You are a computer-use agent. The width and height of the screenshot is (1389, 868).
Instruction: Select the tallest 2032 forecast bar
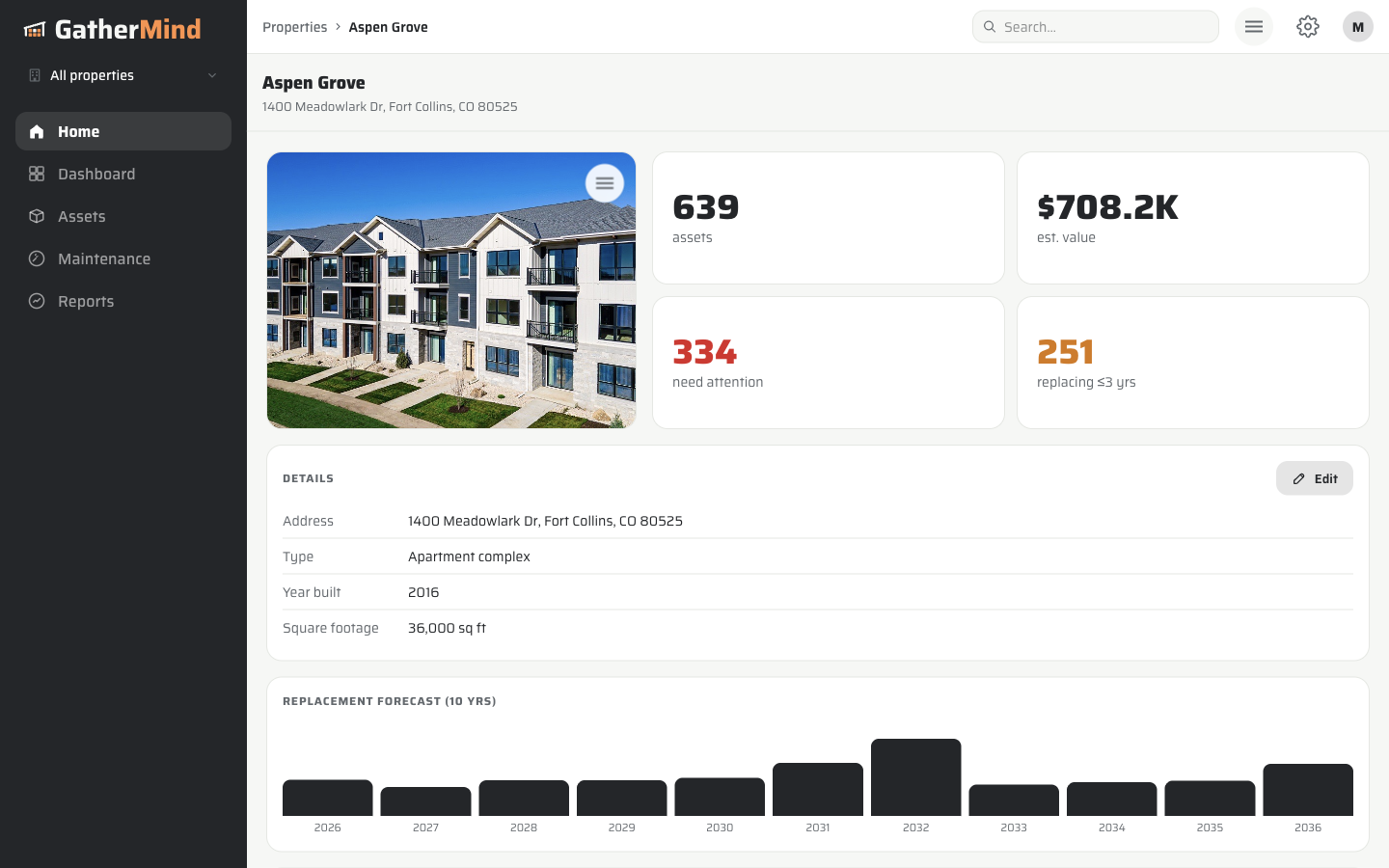(x=916, y=777)
